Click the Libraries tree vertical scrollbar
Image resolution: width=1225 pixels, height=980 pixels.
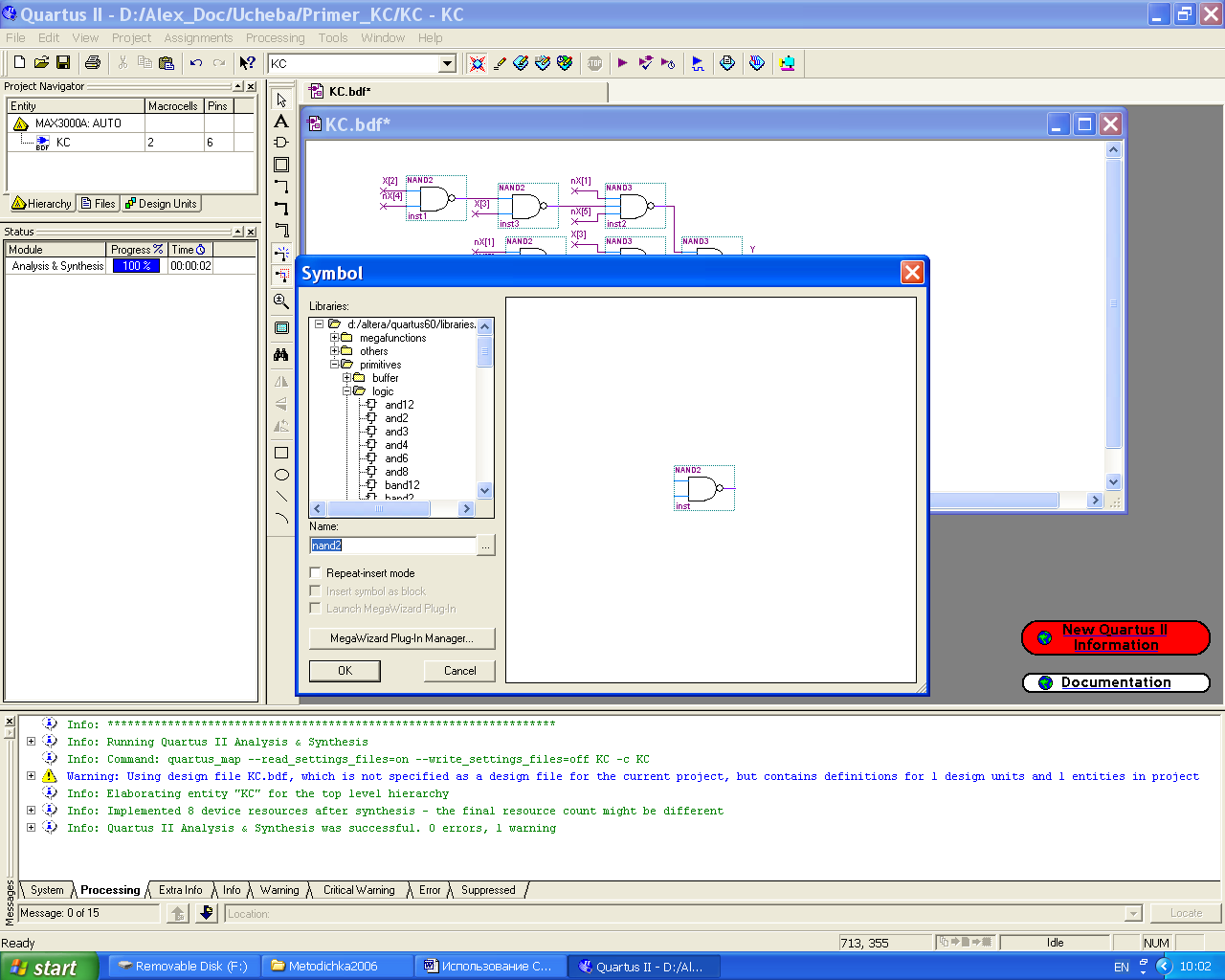click(x=485, y=408)
